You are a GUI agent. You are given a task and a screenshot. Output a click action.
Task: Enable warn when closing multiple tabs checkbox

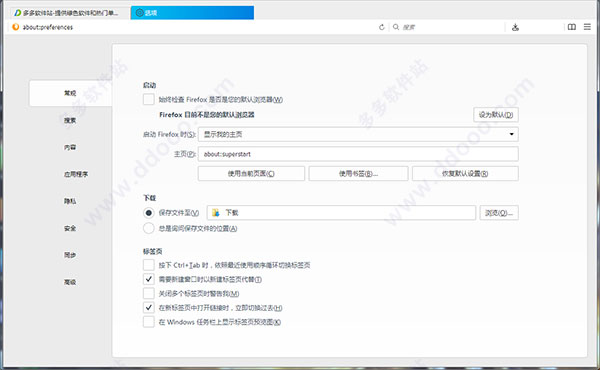tap(148, 293)
